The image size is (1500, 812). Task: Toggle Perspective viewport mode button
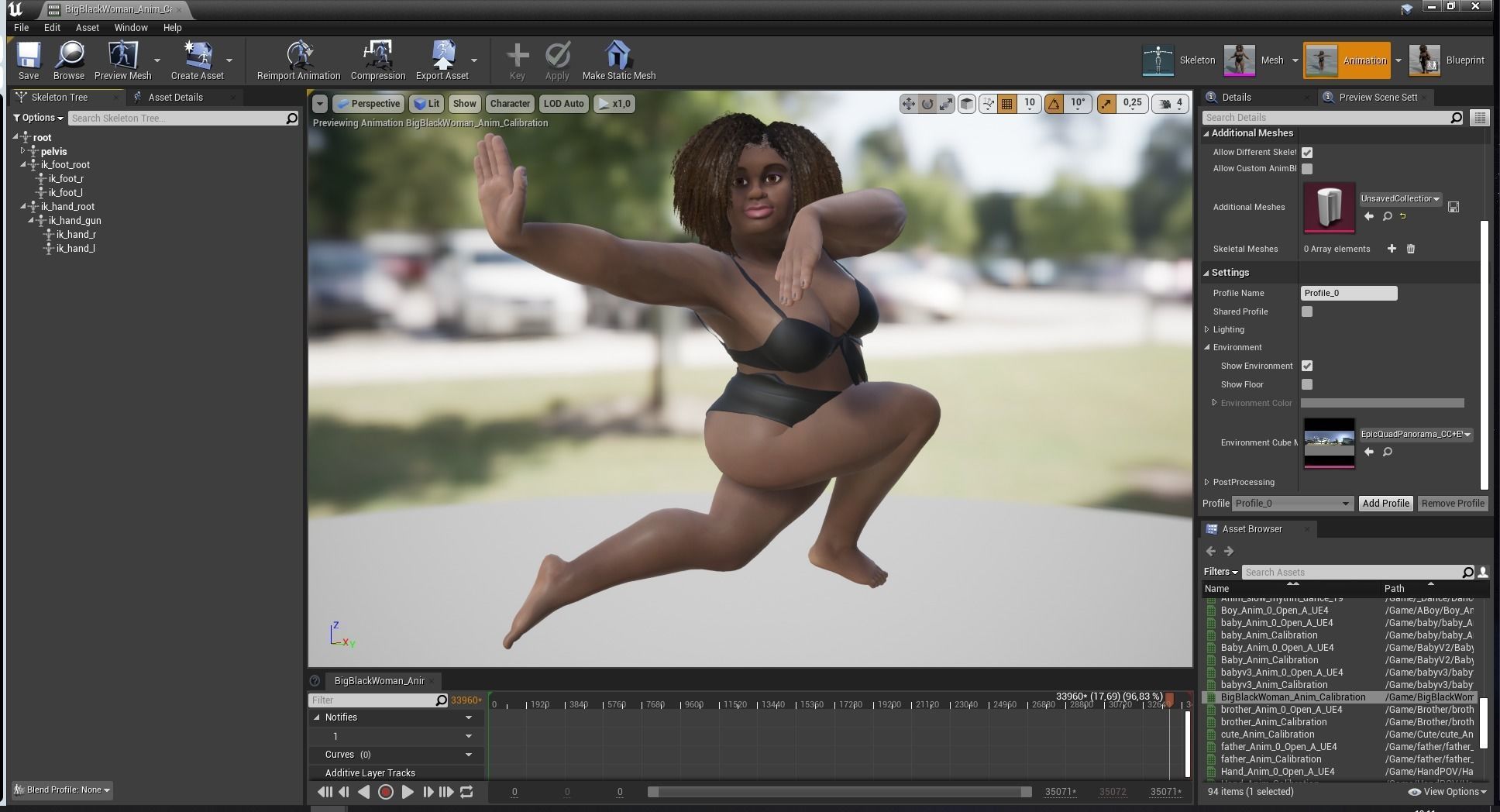tap(368, 104)
